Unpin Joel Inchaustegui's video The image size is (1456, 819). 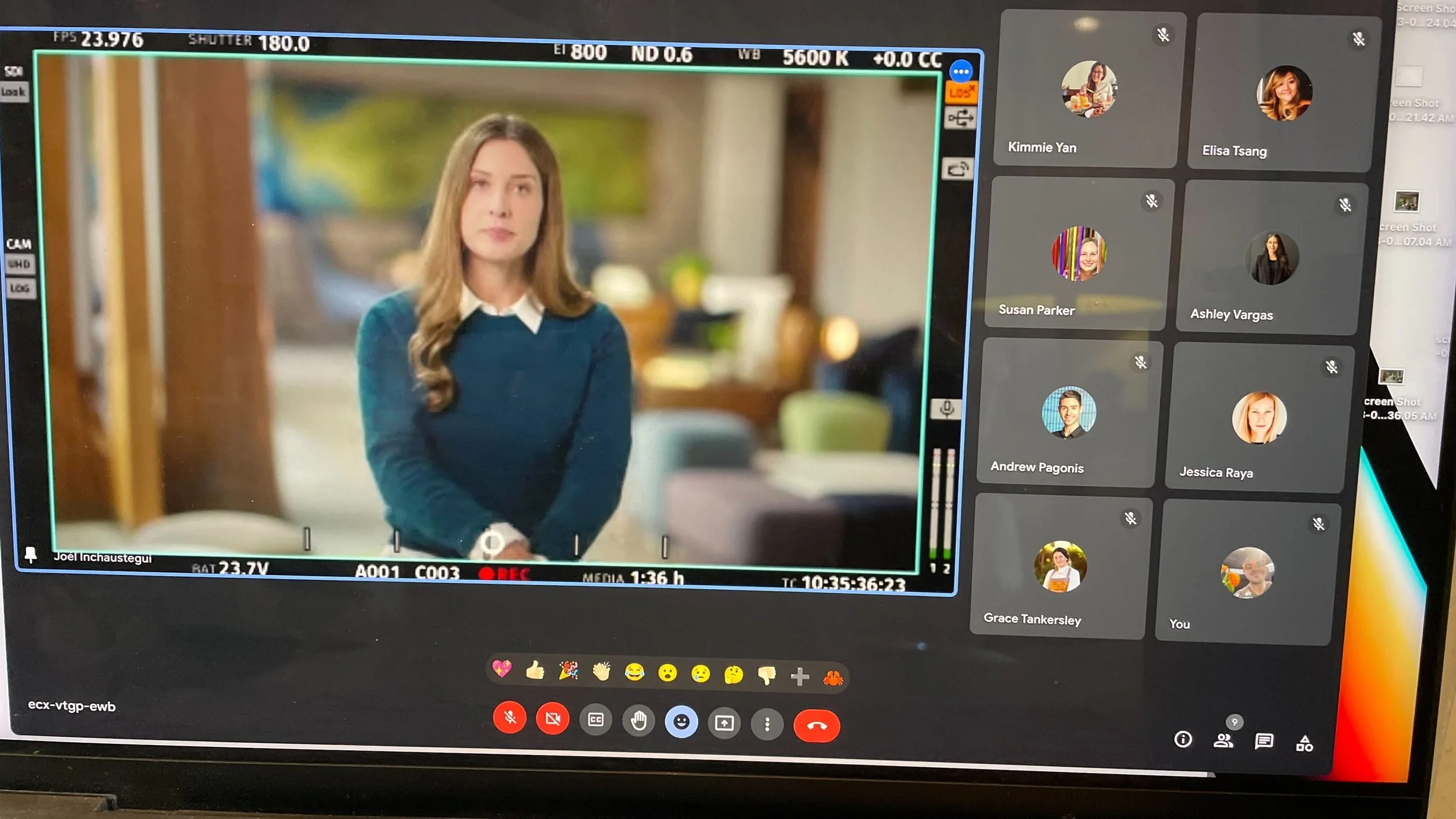(30, 555)
